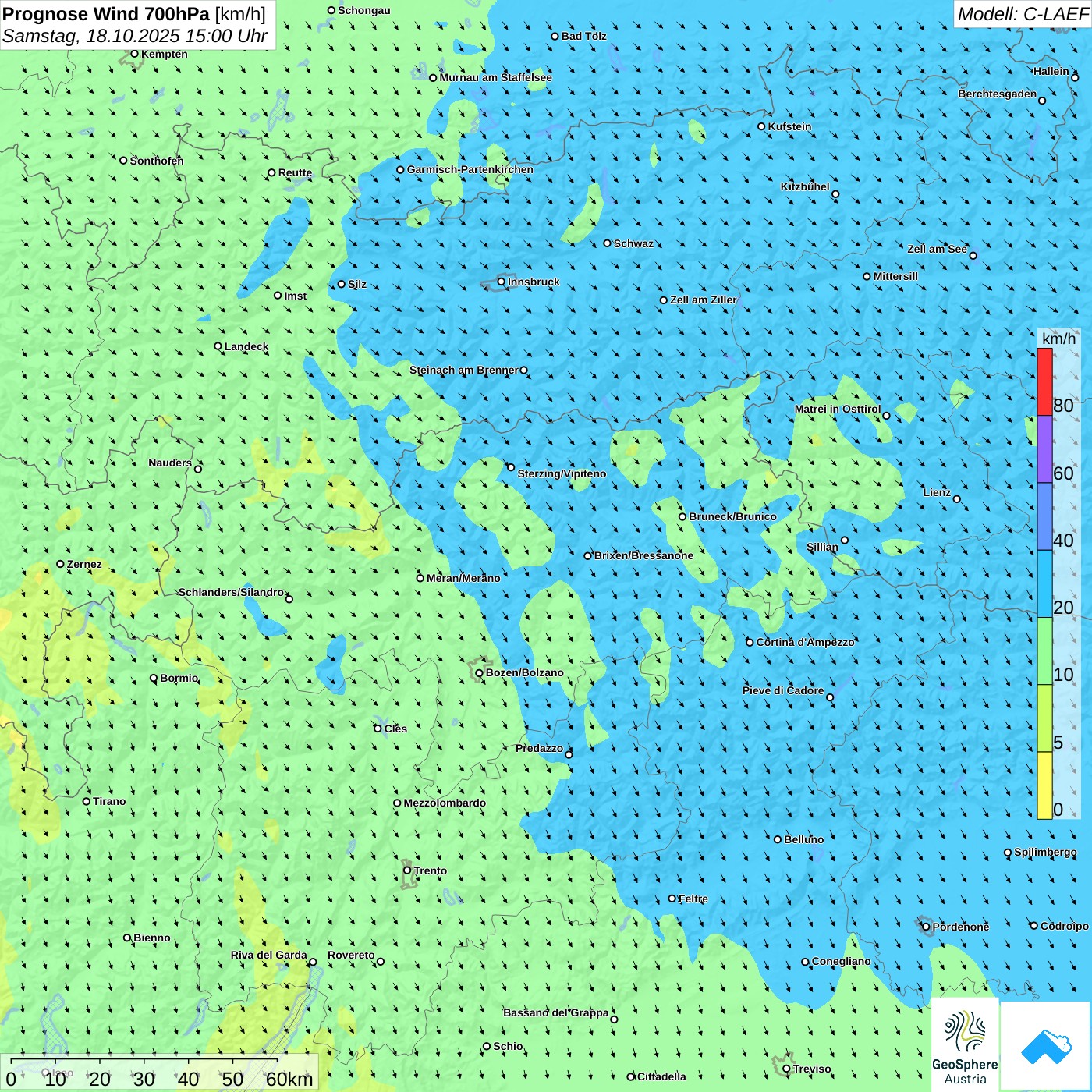Click the Zernez label
Image resolution: width=1092 pixels, height=1092 pixels.
coord(84,564)
